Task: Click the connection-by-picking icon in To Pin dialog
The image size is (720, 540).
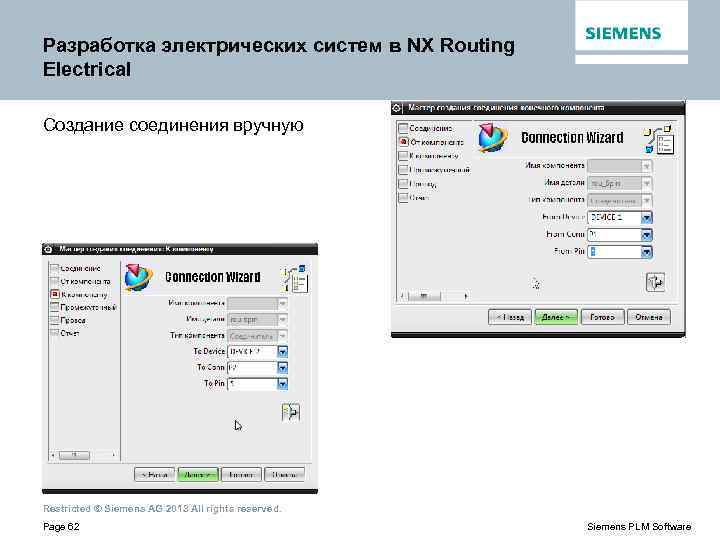Action: pos(291,412)
